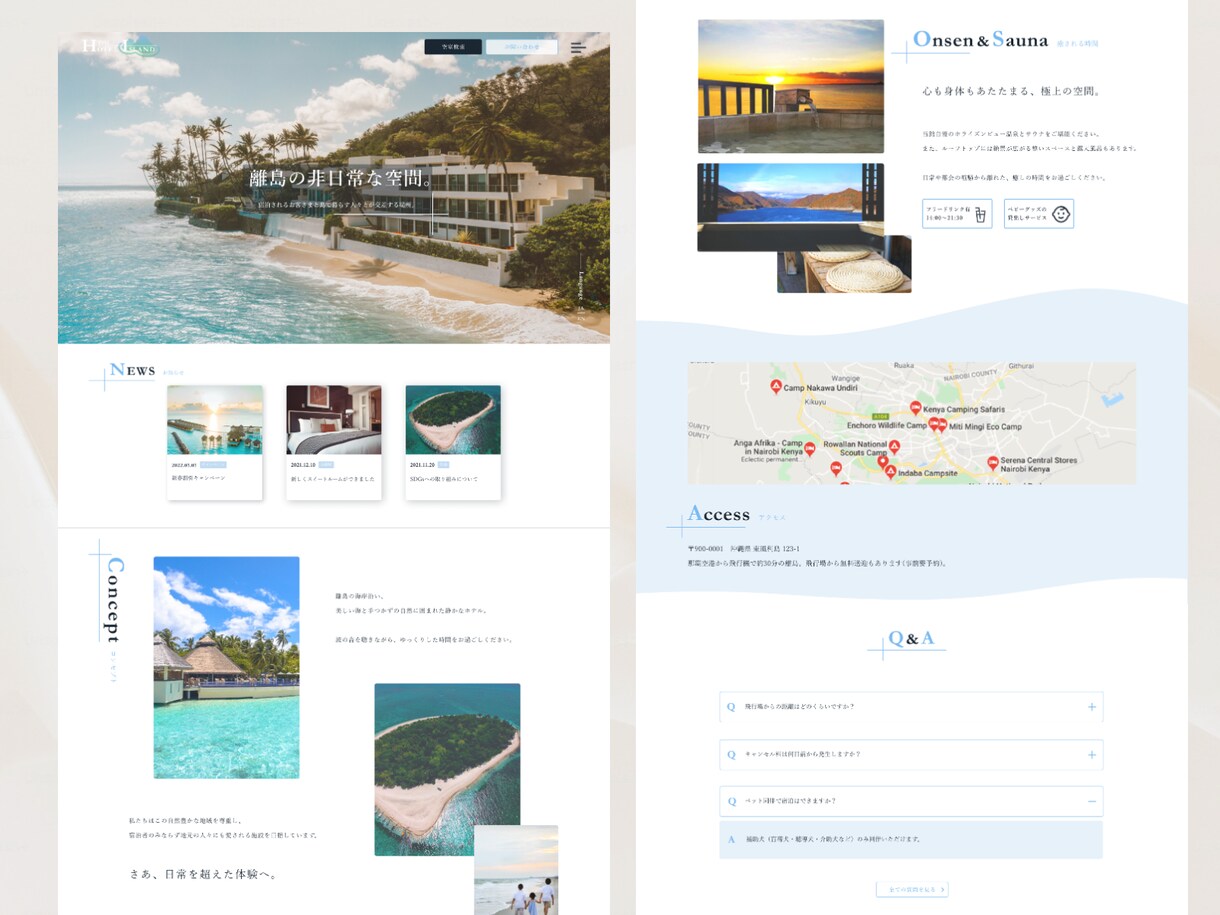Click the Onsen & Sauna heading
The width and height of the screenshot is (1220, 915).
(x=980, y=41)
